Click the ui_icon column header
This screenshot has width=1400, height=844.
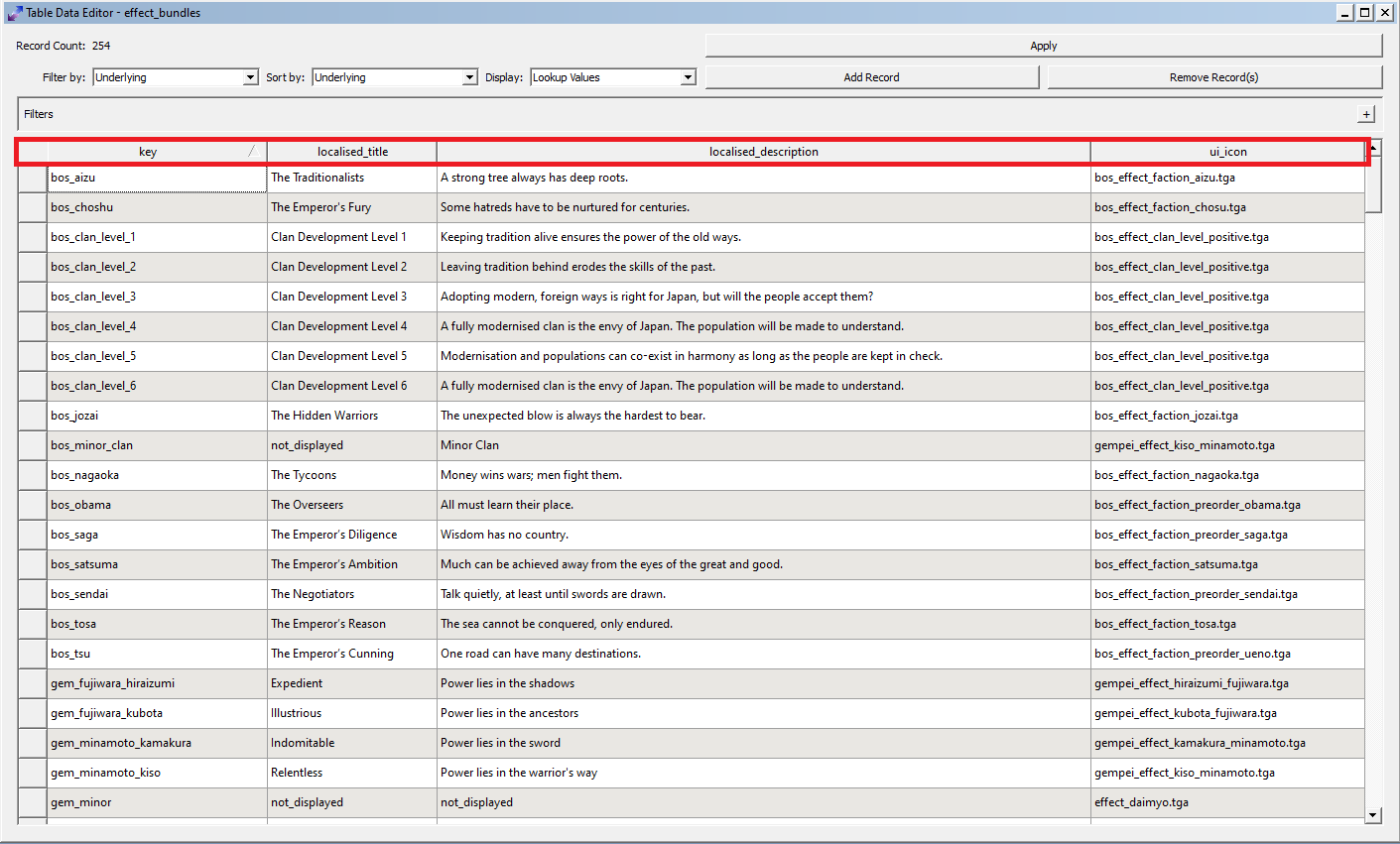click(x=1227, y=152)
